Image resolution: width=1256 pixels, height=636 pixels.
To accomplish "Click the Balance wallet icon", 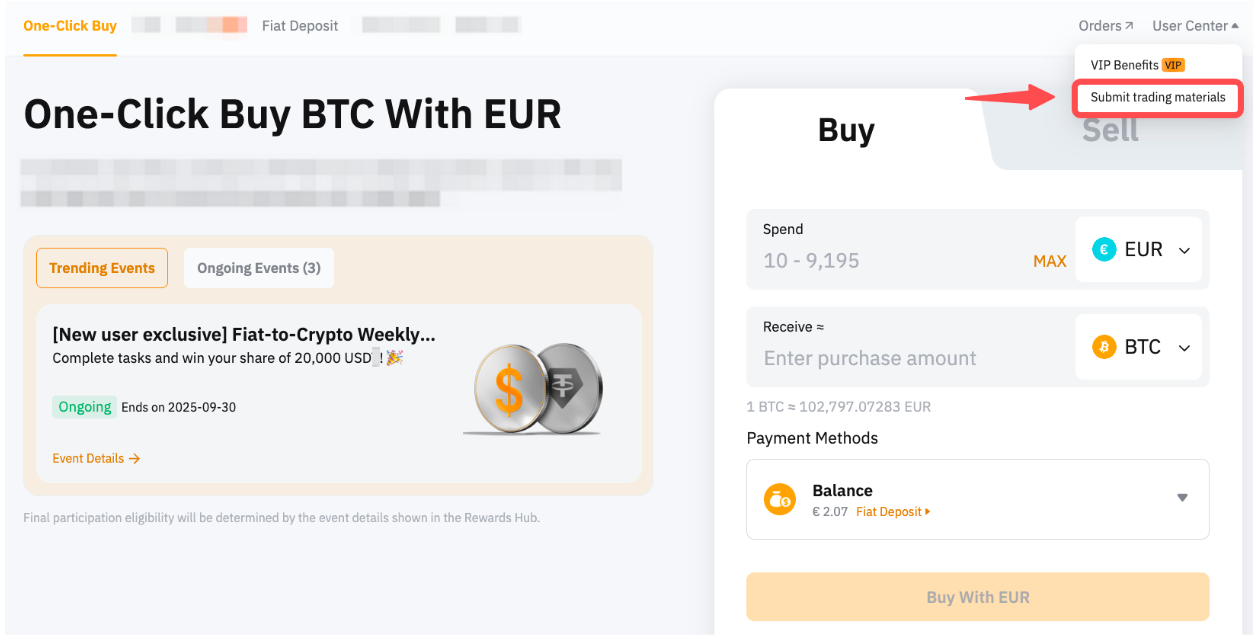I will click(x=780, y=499).
